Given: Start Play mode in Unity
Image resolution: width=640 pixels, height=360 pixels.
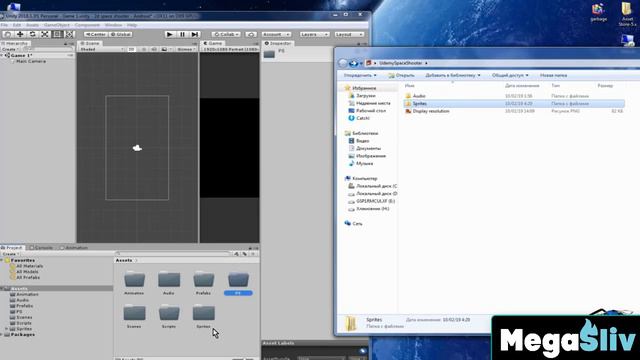Looking at the screenshot, I should click(170, 34).
